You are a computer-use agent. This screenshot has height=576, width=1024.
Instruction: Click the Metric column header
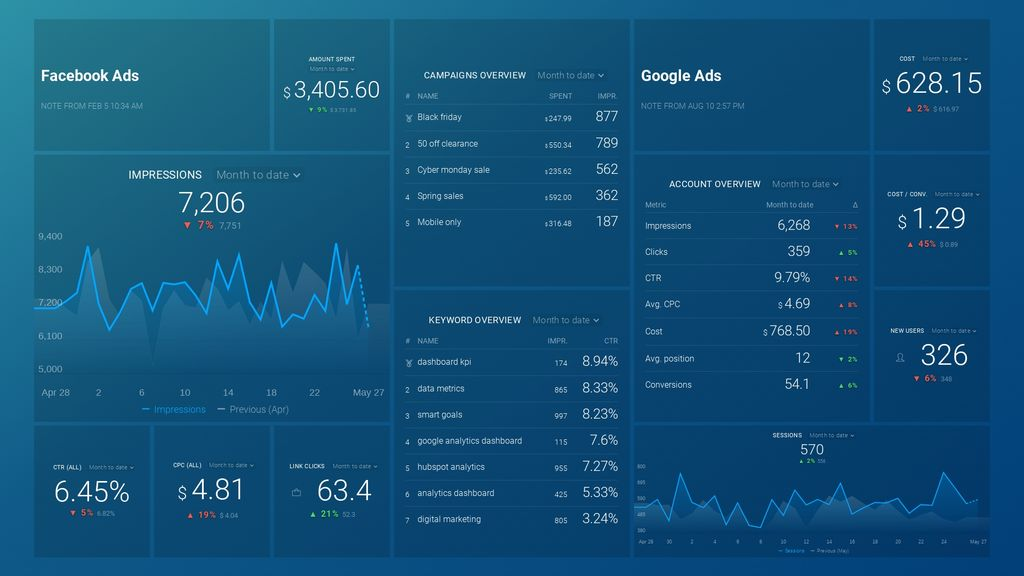click(655, 205)
